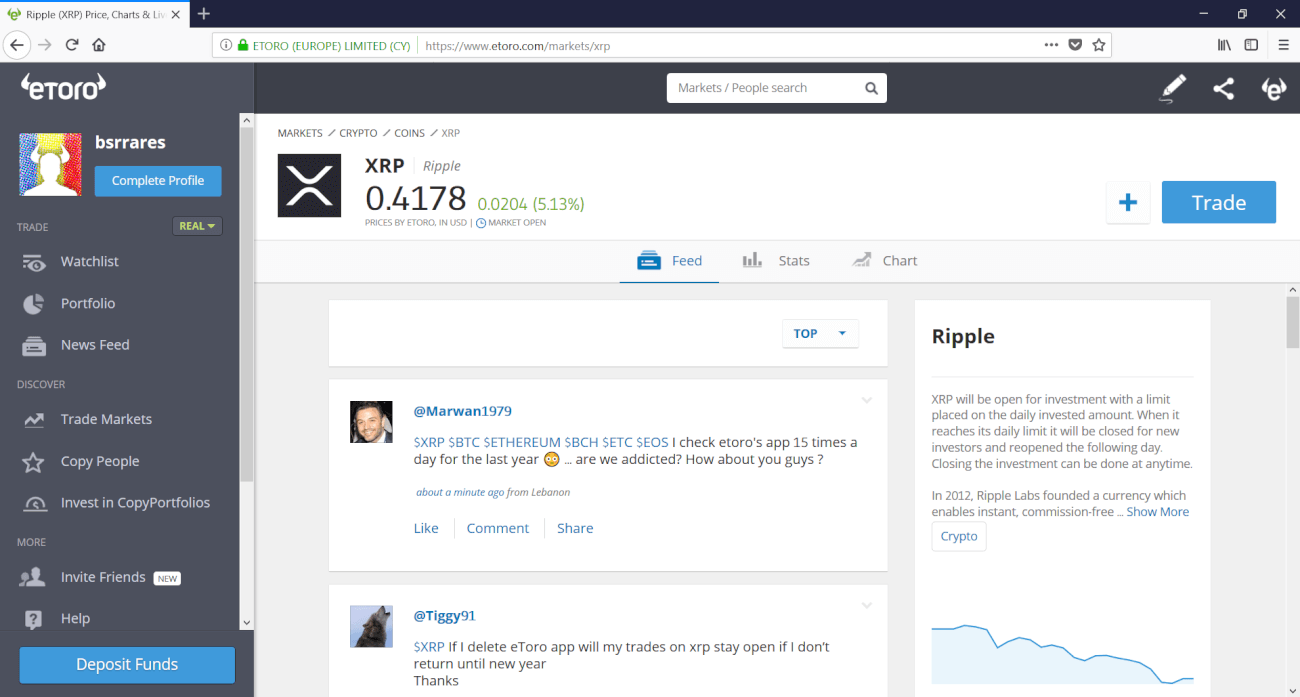Open Invite Friends page
Image resolution: width=1300 pixels, height=697 pixels.
pyautogui.click(x=103, y=577)
